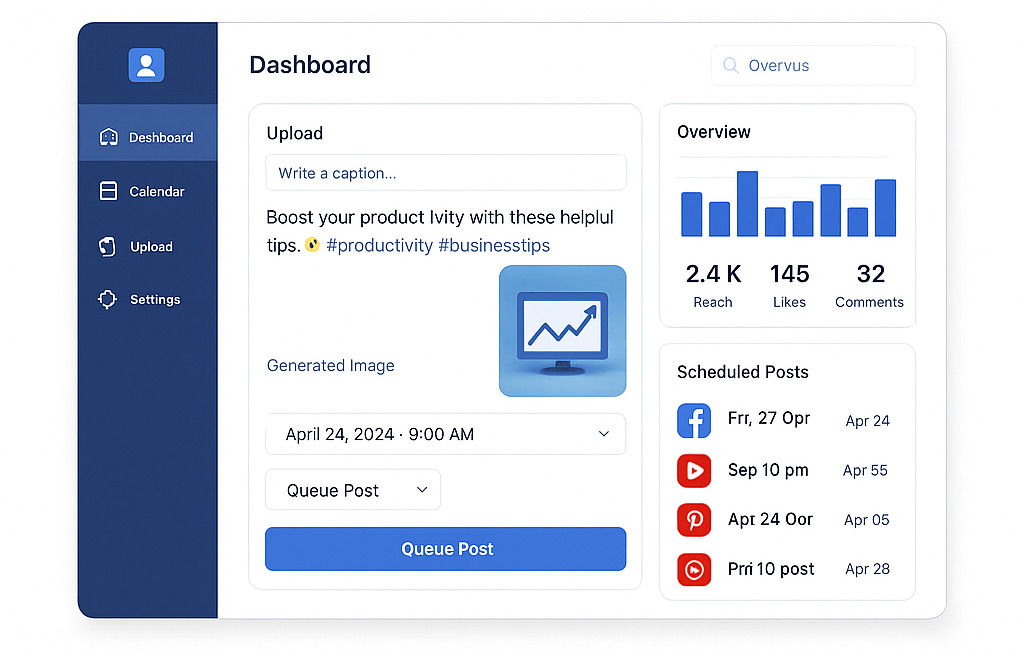Click the emoji in the caption text
Viewport: 1024px width, 652px height.
coord(312,244)
